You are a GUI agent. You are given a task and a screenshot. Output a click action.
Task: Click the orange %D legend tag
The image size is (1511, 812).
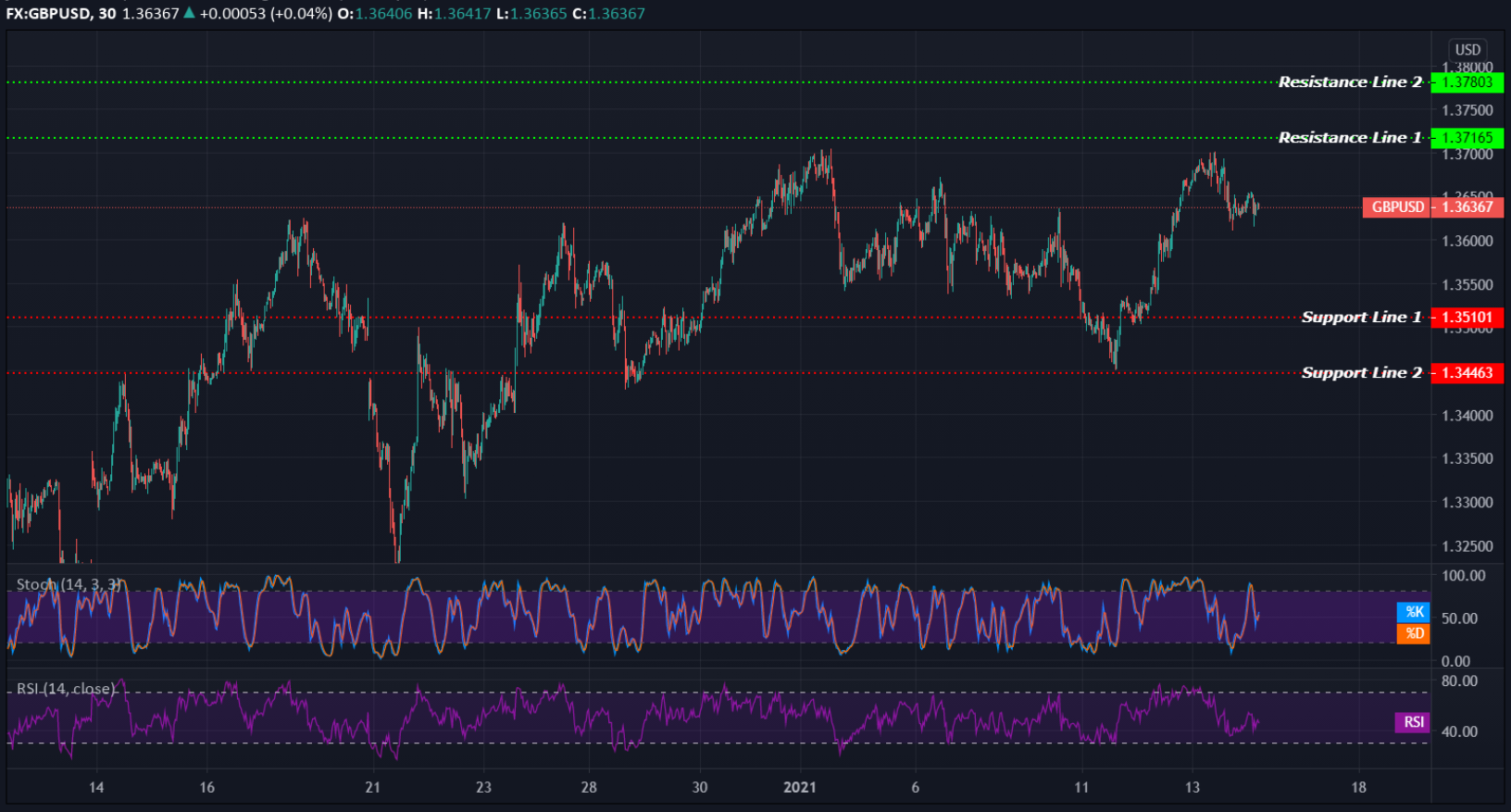[1414, 633]
